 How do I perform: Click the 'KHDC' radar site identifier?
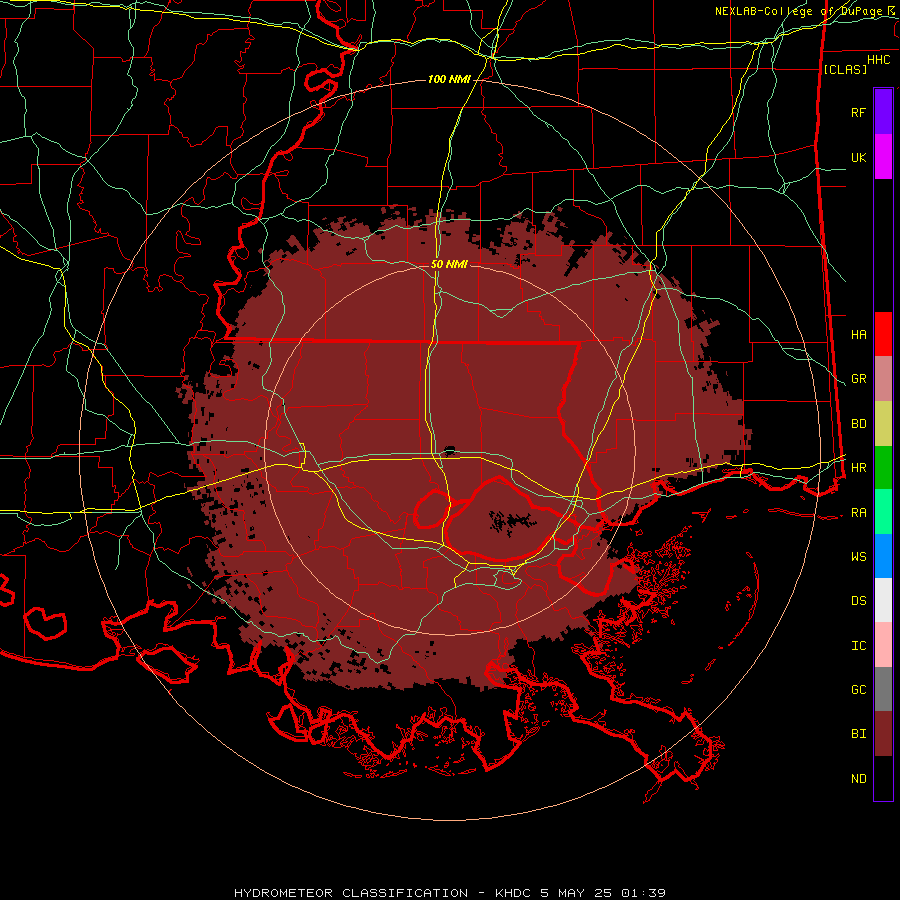tap(514, 893)
